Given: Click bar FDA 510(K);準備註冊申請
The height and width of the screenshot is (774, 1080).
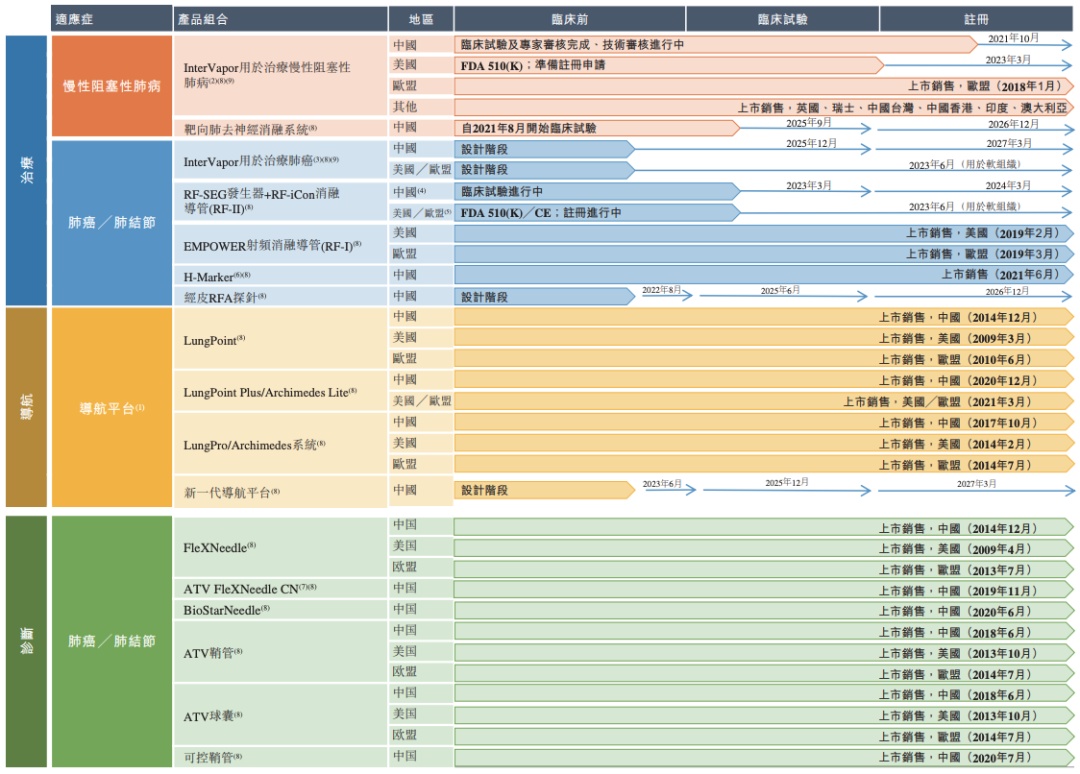Looking at the screenshot, I should [x=669, y=65].
